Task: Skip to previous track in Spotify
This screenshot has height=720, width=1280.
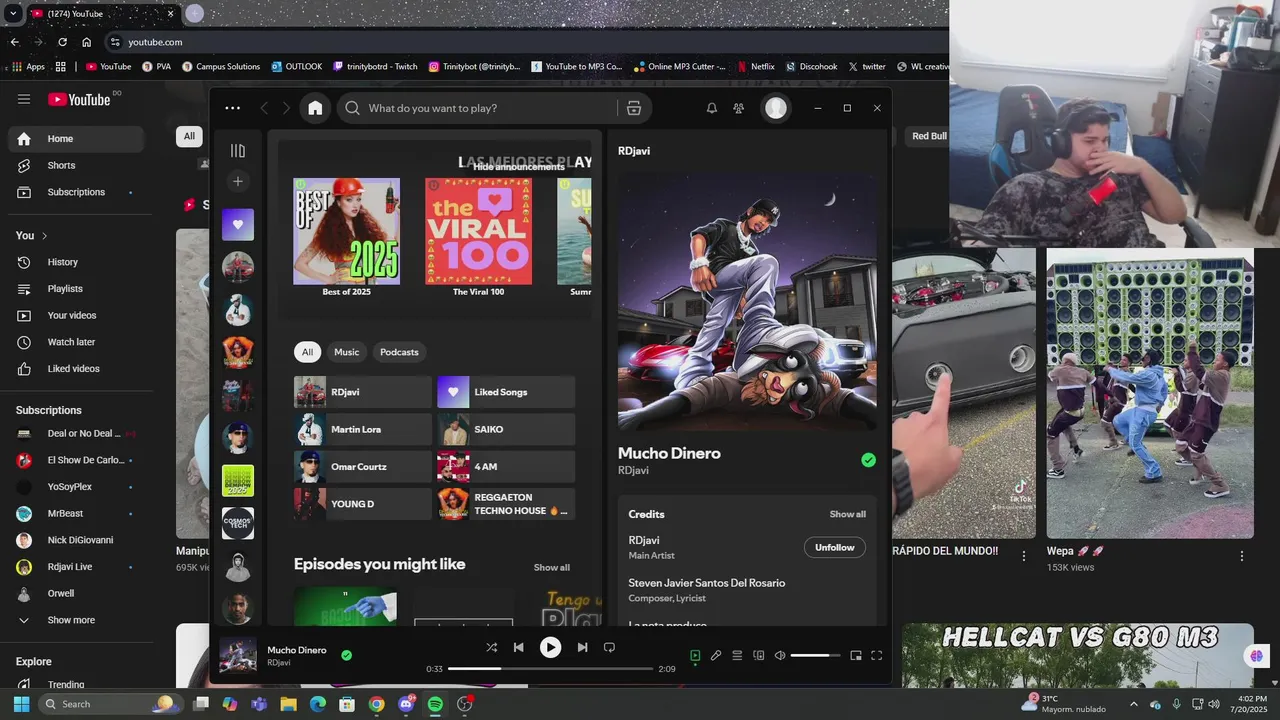Action: (x=518, y=647)
